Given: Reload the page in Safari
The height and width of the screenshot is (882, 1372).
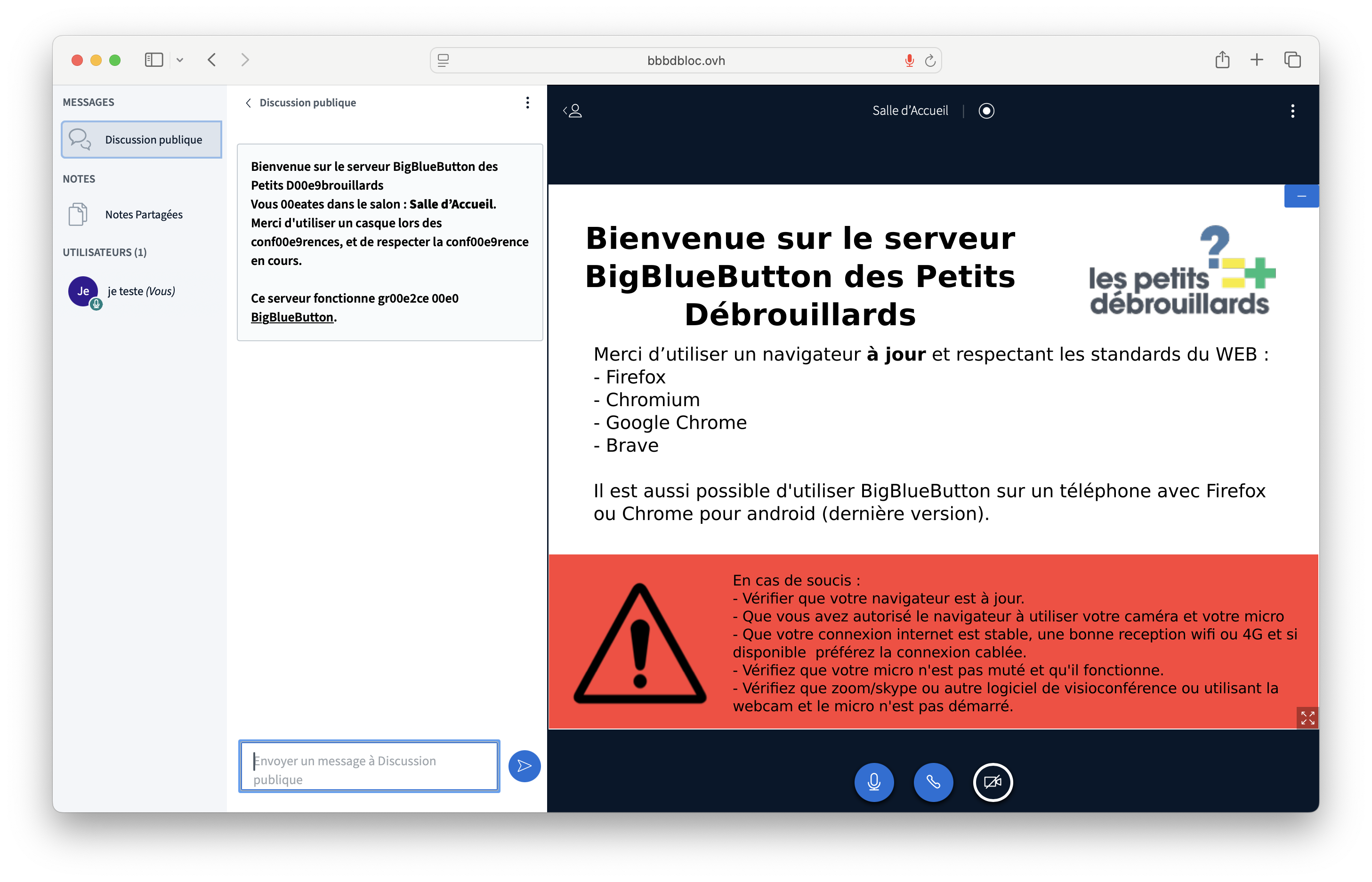Looking at the screenshot, I should 930,61.
